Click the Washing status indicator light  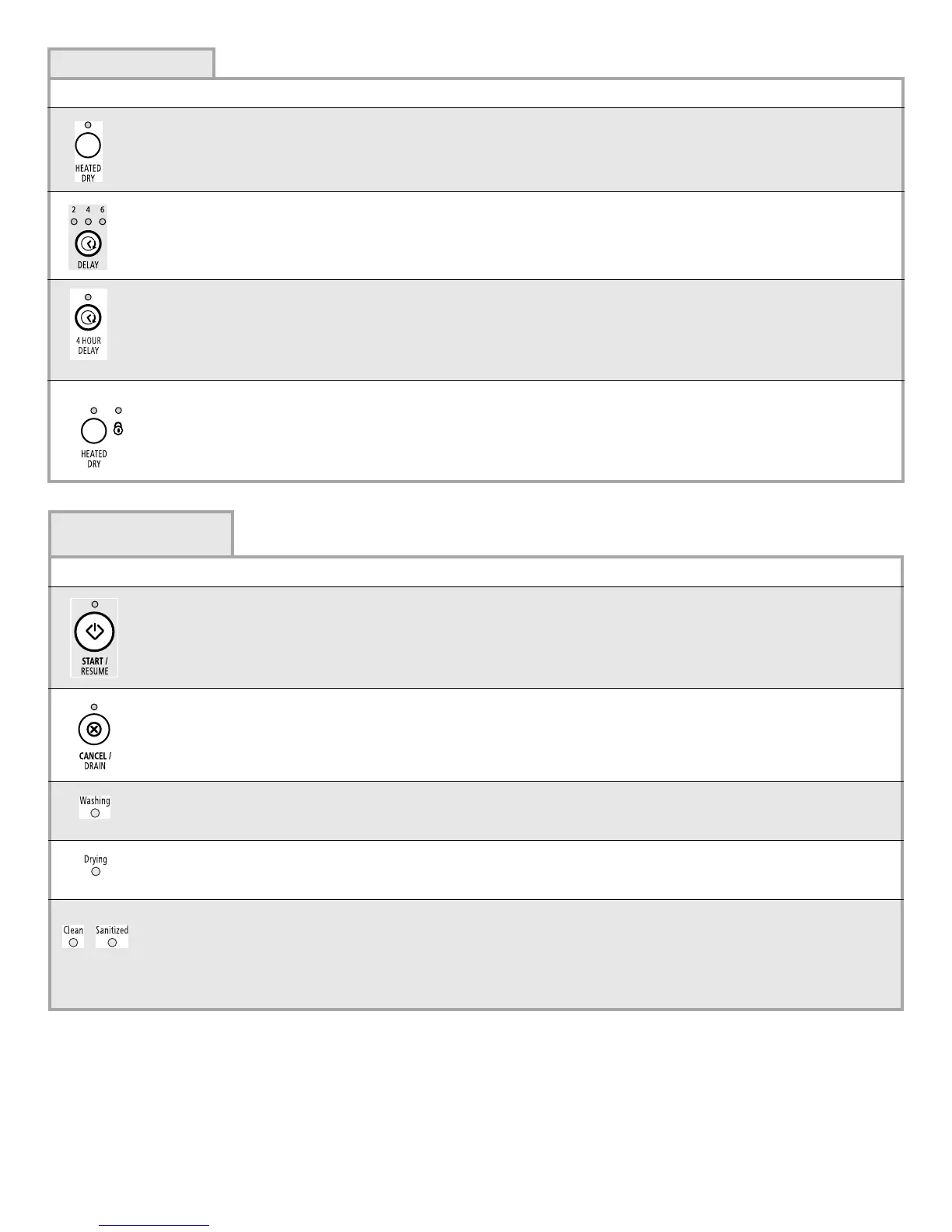(95, 813)
